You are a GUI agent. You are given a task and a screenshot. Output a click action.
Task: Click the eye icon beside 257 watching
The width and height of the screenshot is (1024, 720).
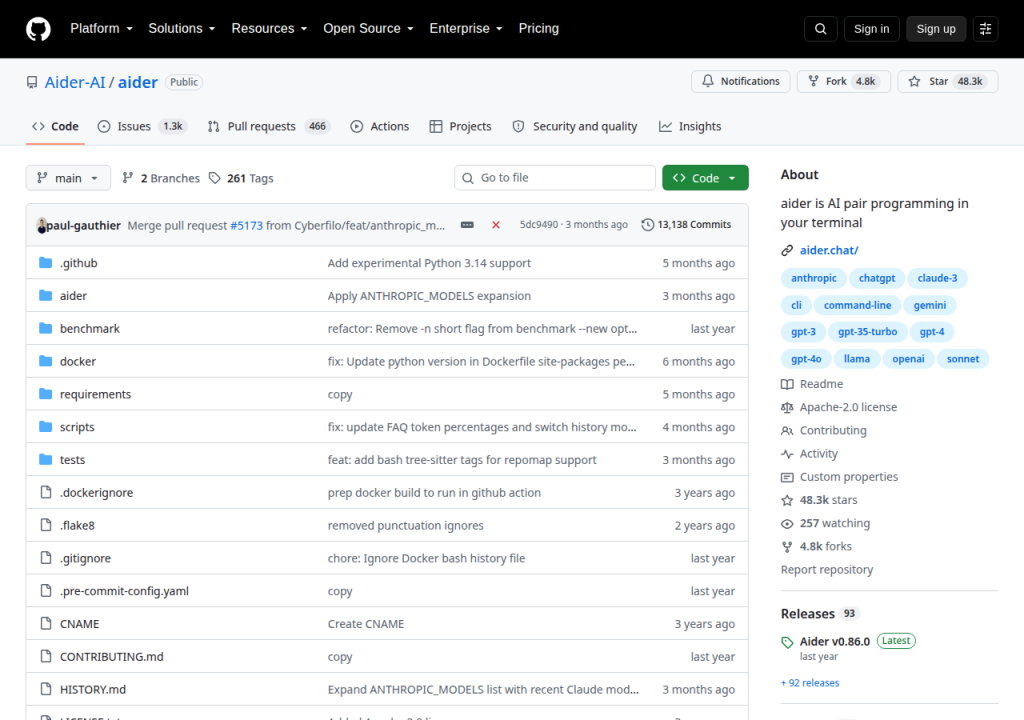(x=787, y=523)
